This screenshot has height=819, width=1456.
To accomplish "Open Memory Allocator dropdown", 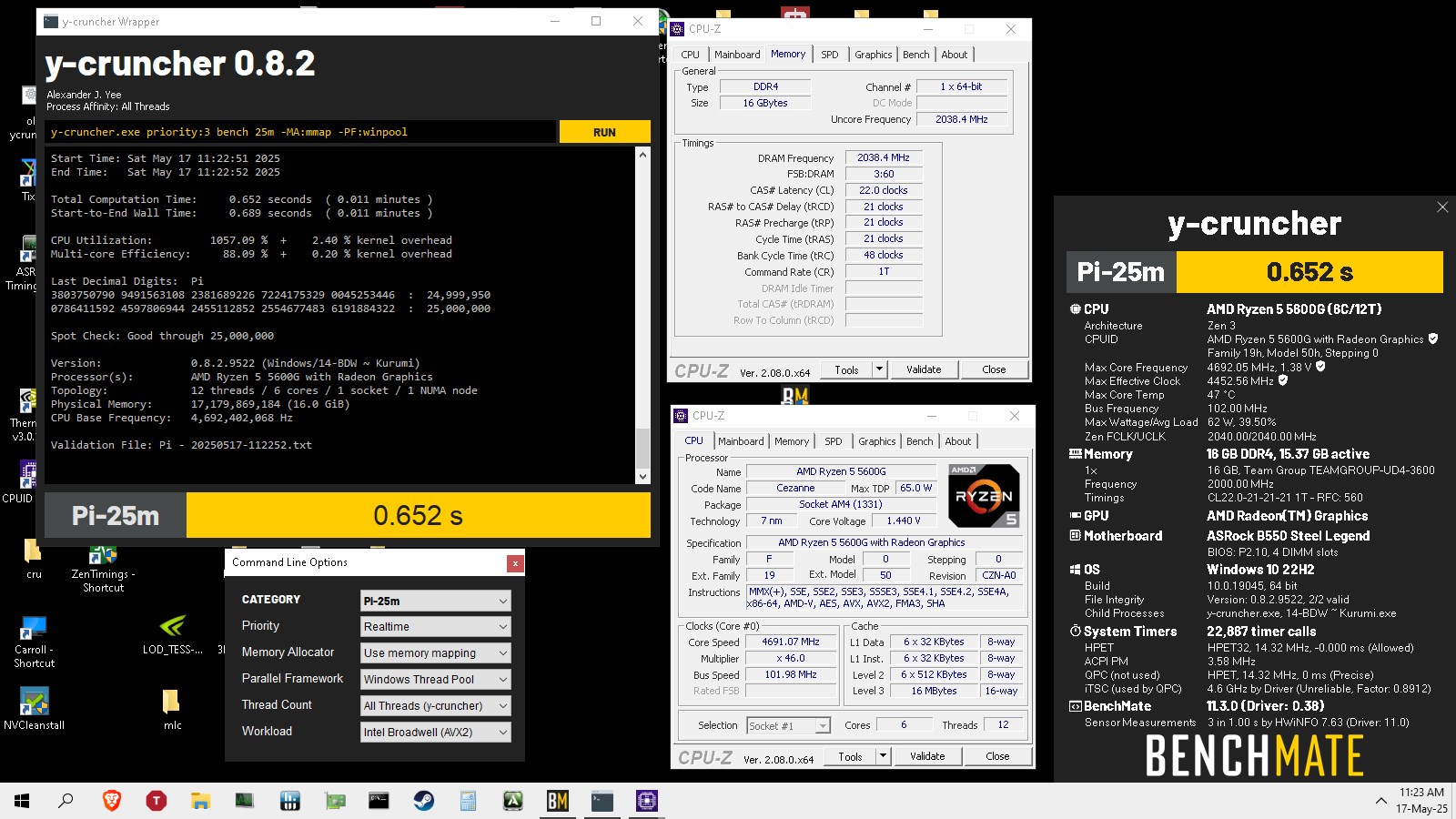I will (x=436, y=653).
